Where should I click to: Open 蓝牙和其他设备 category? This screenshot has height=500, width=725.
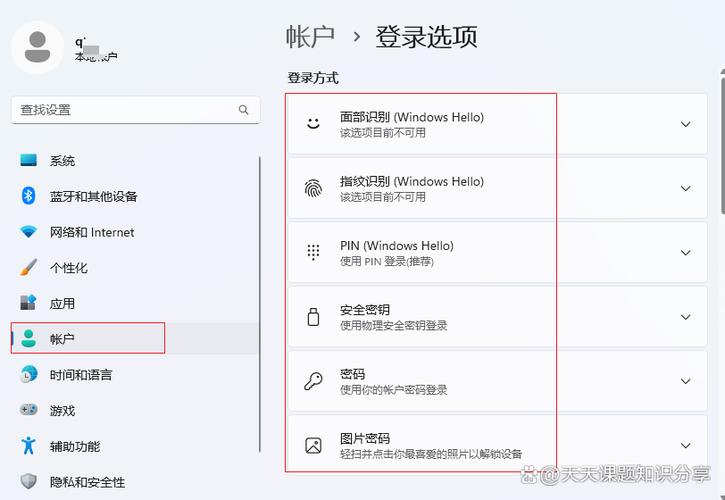tap(135, 196)
